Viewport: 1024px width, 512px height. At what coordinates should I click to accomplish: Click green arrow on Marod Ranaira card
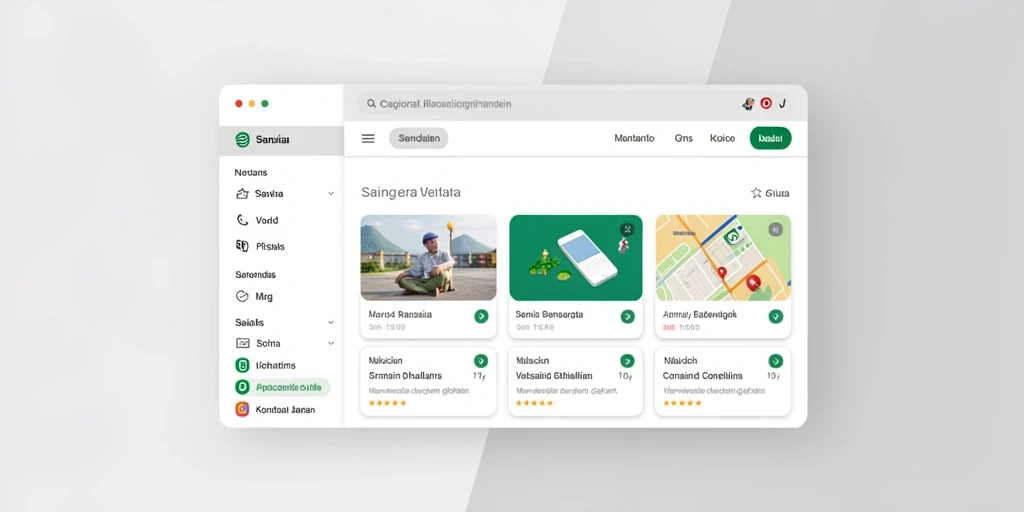pyautogui.click(x=481, y=316)
